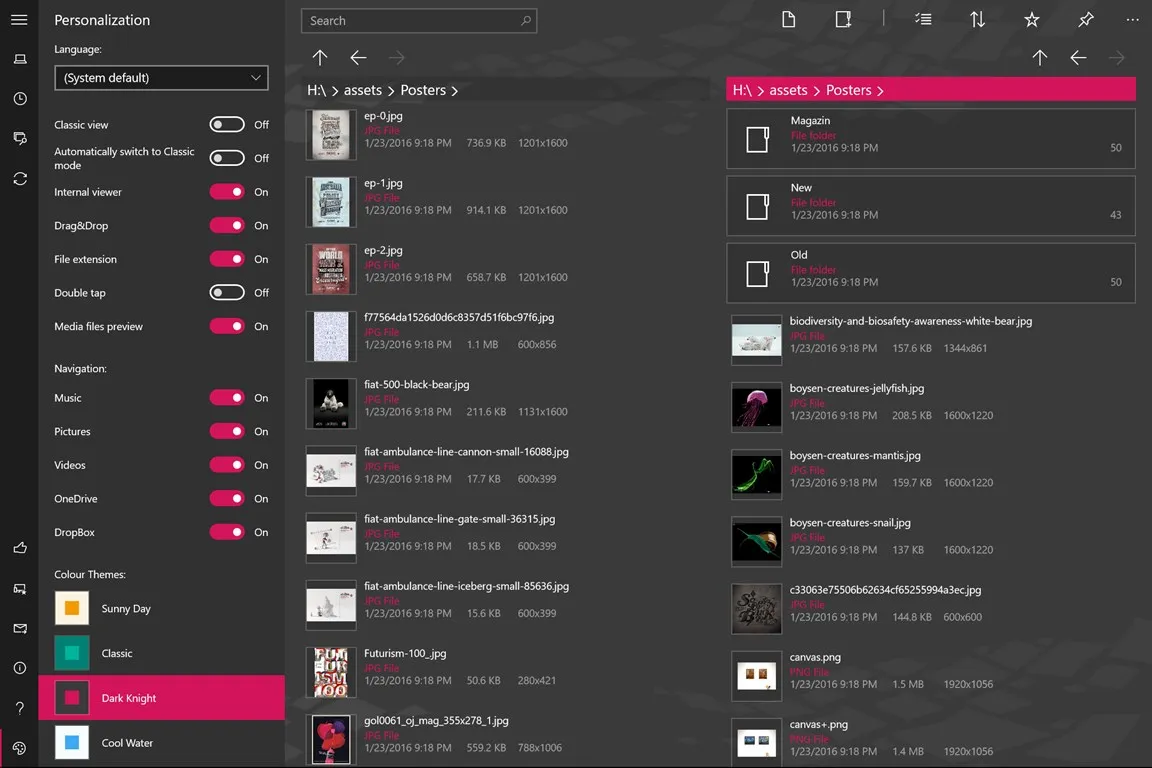1152x768 pixels.
Task: Click the pin icon in the toolbar
Action: pyautogui.click(x=1086, y=19)
